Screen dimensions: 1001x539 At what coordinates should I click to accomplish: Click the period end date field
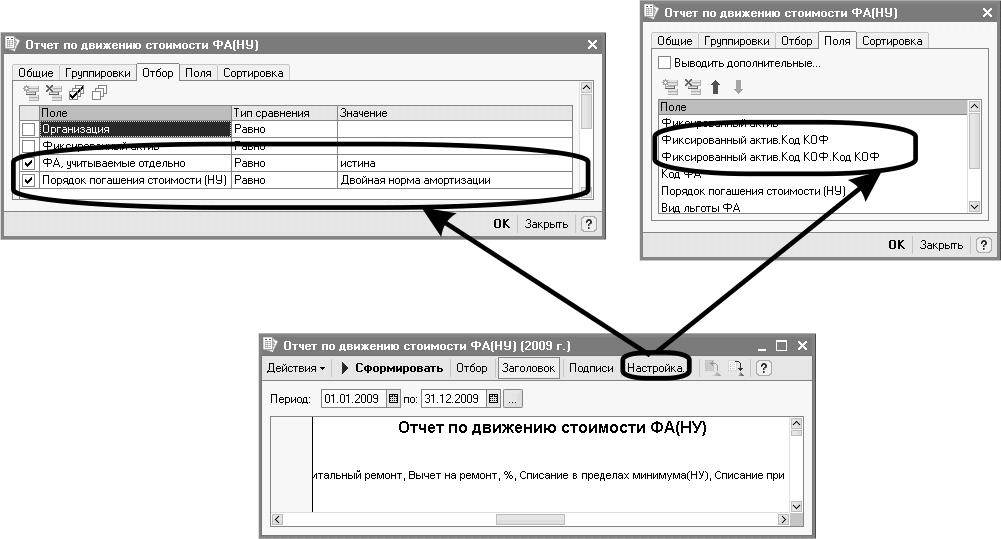[x=452, y=399]
